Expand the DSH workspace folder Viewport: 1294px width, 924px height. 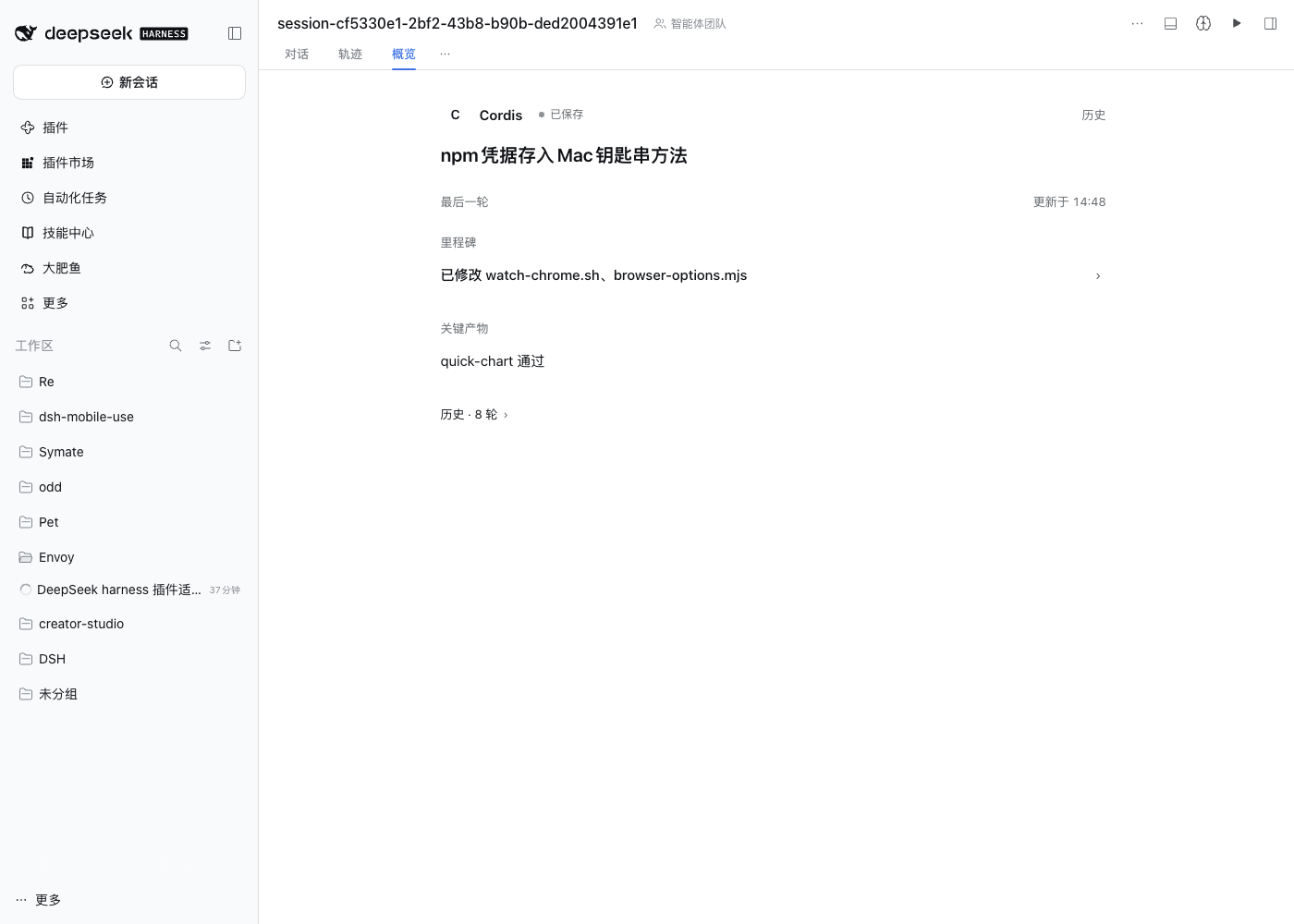click(129, 659)
